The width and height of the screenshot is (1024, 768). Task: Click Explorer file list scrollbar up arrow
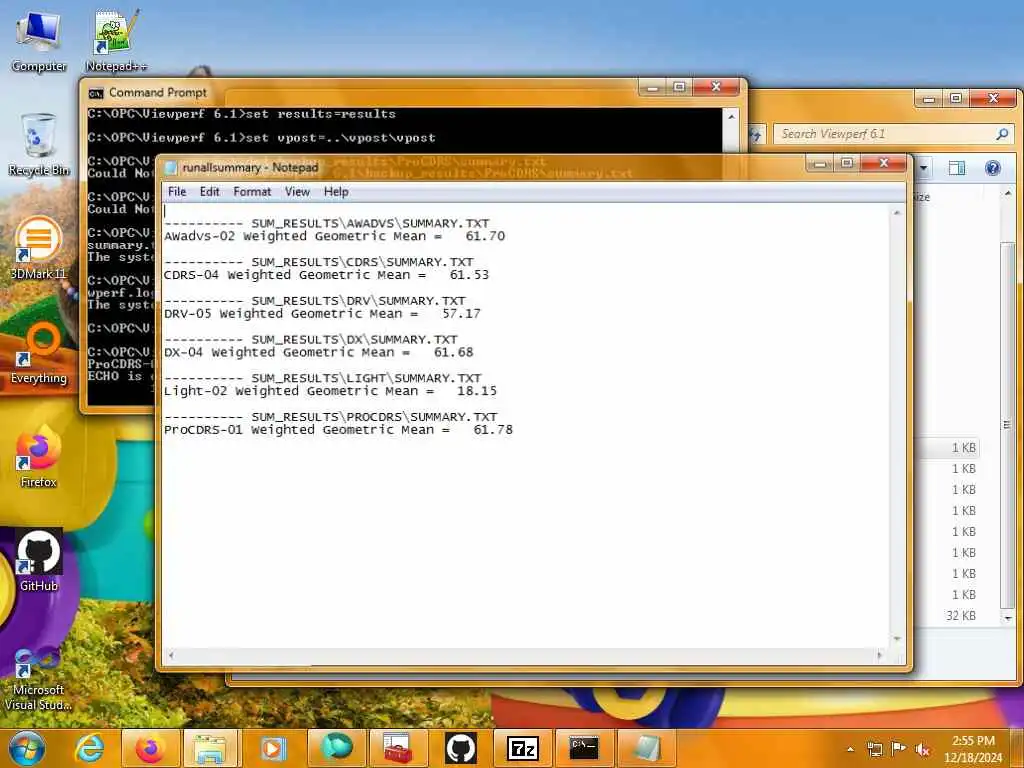pos(1008,194)
